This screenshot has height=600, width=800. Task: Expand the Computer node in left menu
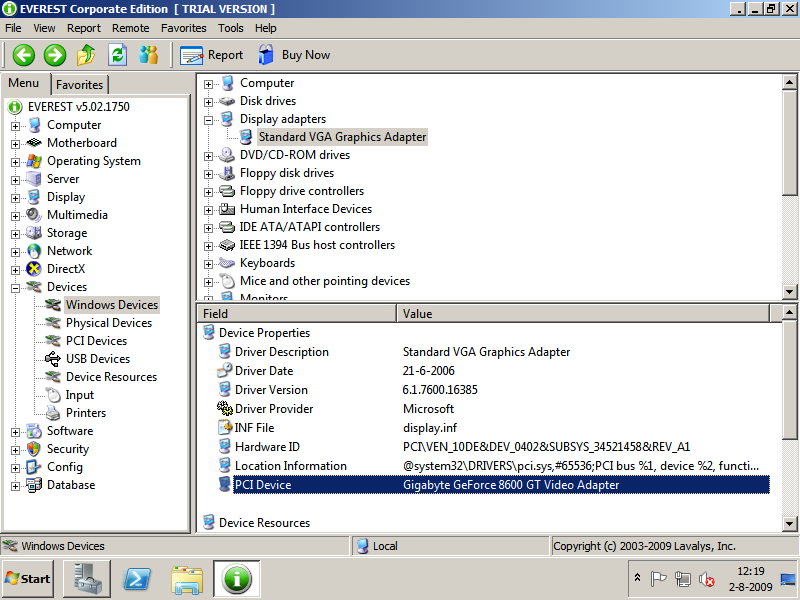pos(15,126)
